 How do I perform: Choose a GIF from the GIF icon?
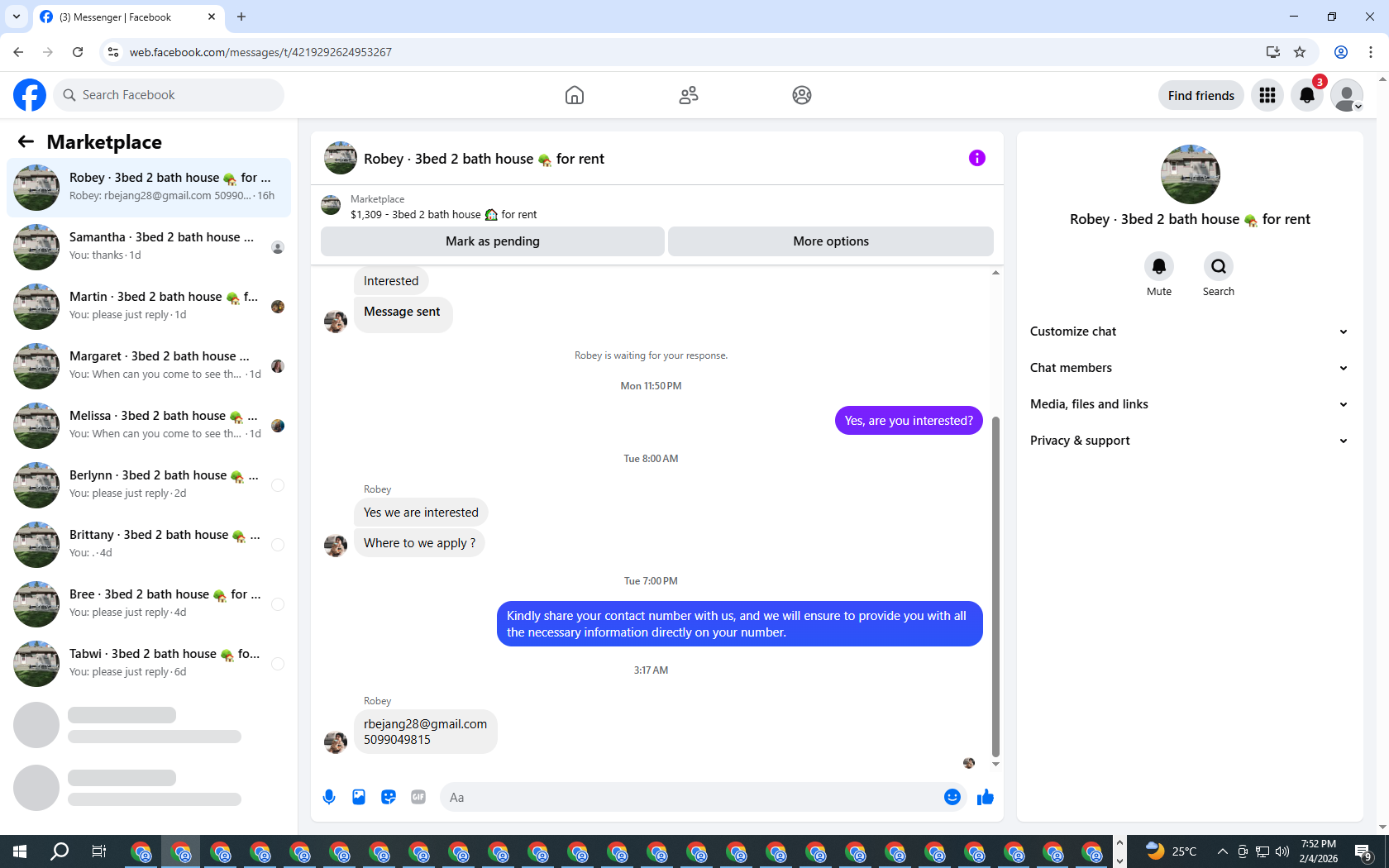click(418, 797)
